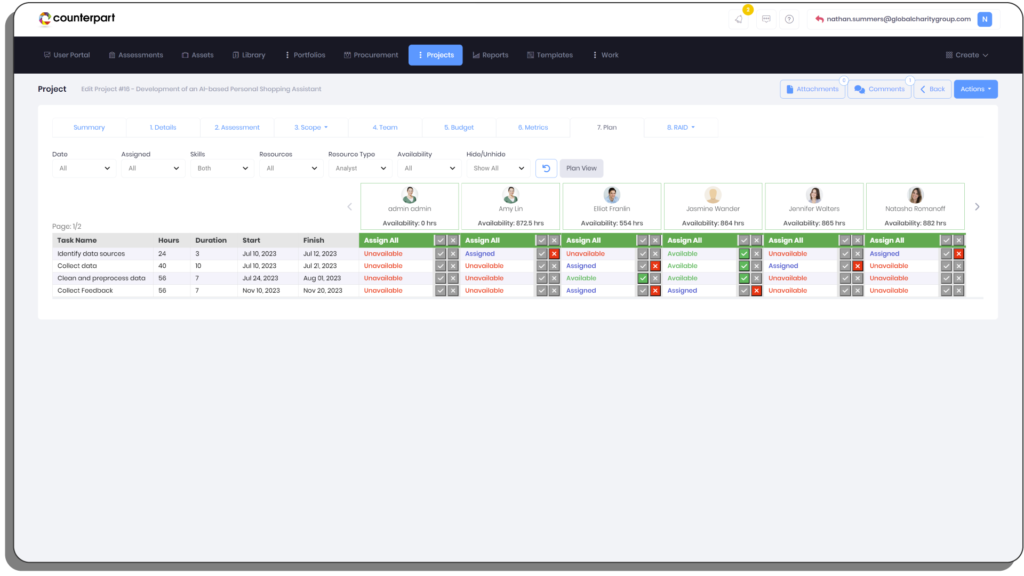Expand the Skills filter dropdown
The height and width of the screenshot is (576, 1024).
220,169
